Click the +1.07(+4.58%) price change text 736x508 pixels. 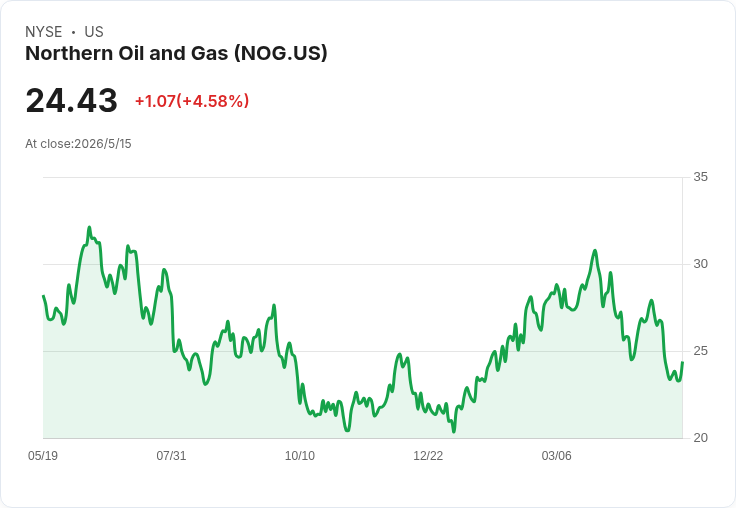click(x=192, y=101)
